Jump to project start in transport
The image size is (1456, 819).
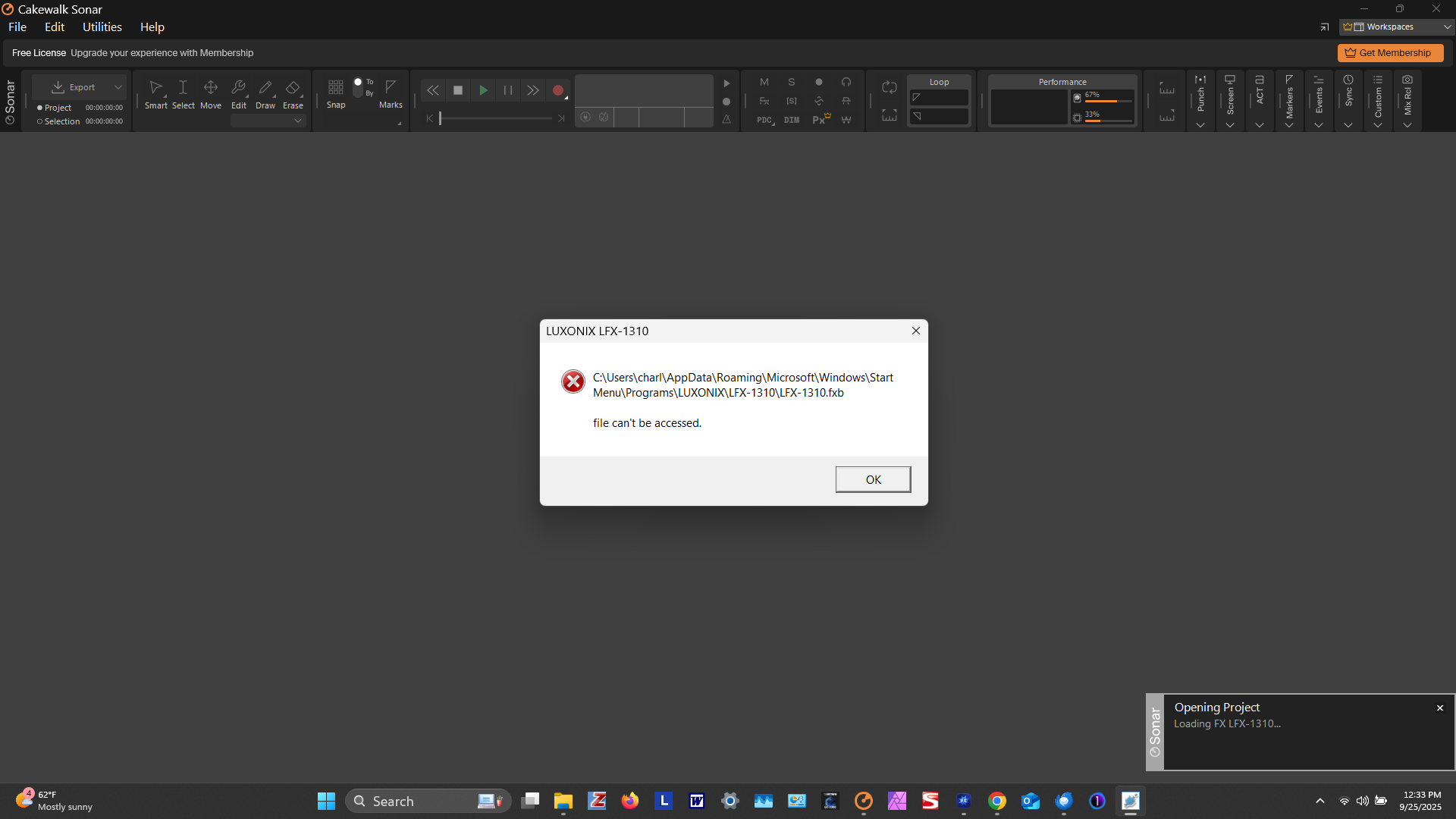[429, 118]
